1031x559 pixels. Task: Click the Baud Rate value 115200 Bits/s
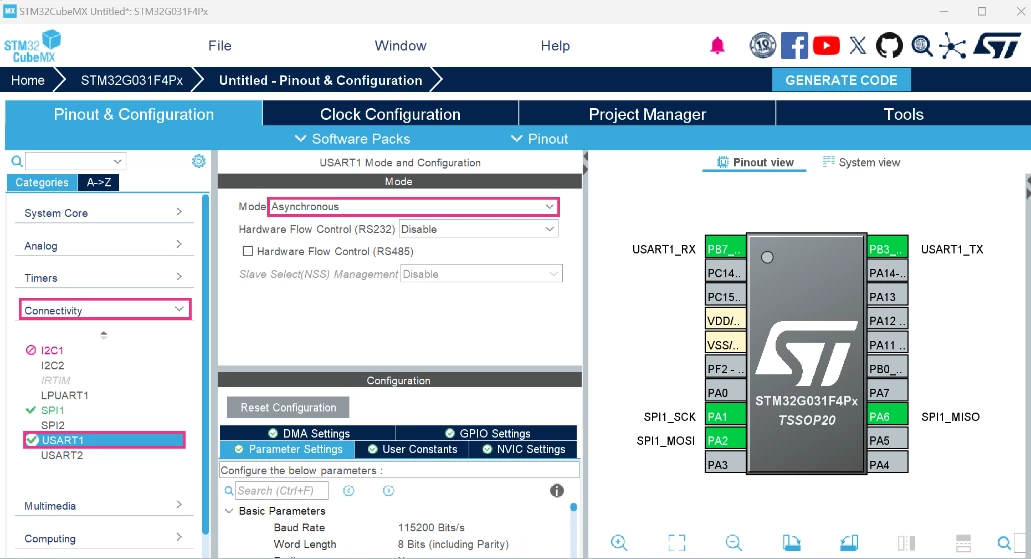click(431, 527)
